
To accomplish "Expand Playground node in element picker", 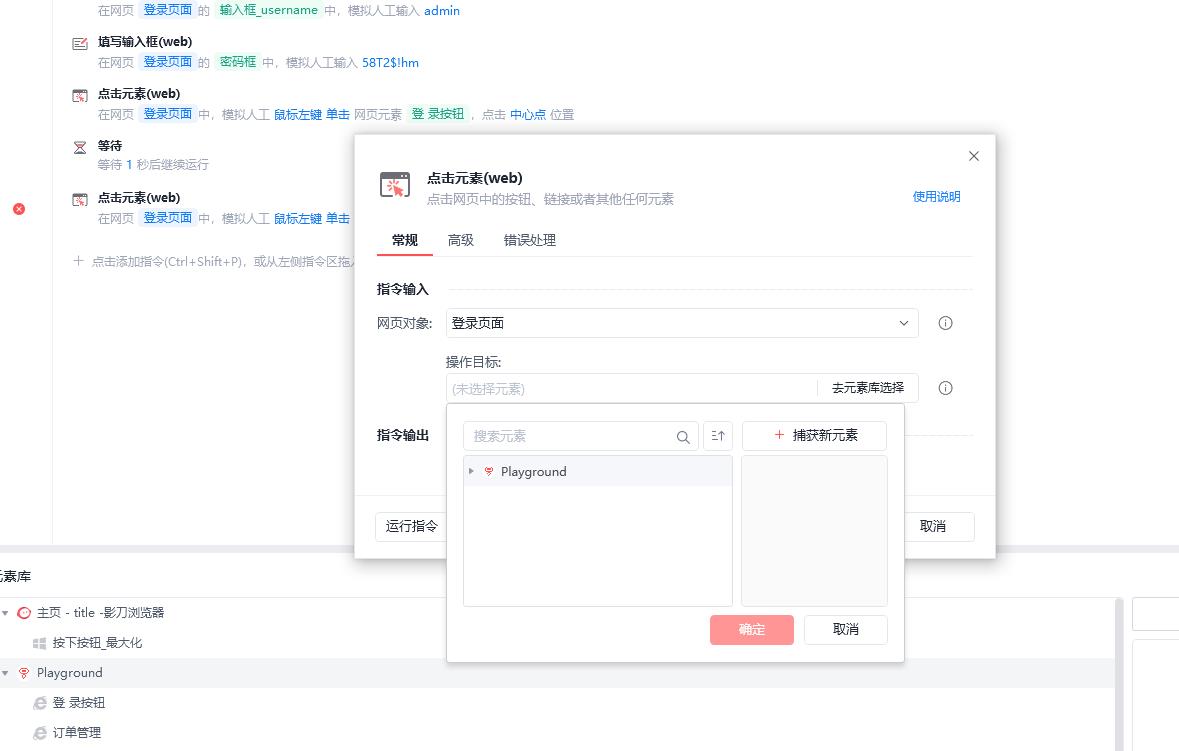I will (x=471, y=471).
